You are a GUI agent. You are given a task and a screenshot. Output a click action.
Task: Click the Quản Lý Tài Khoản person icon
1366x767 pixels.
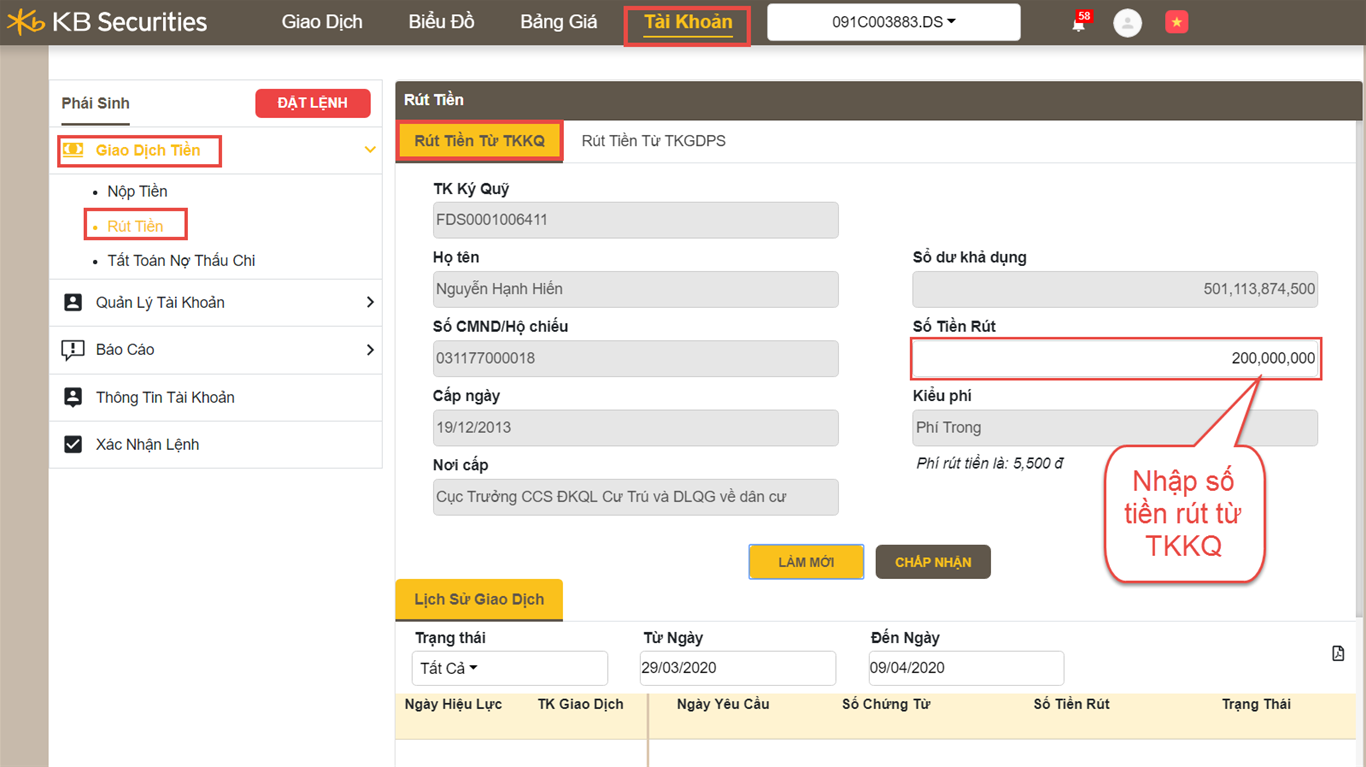(x=73, y=302)
